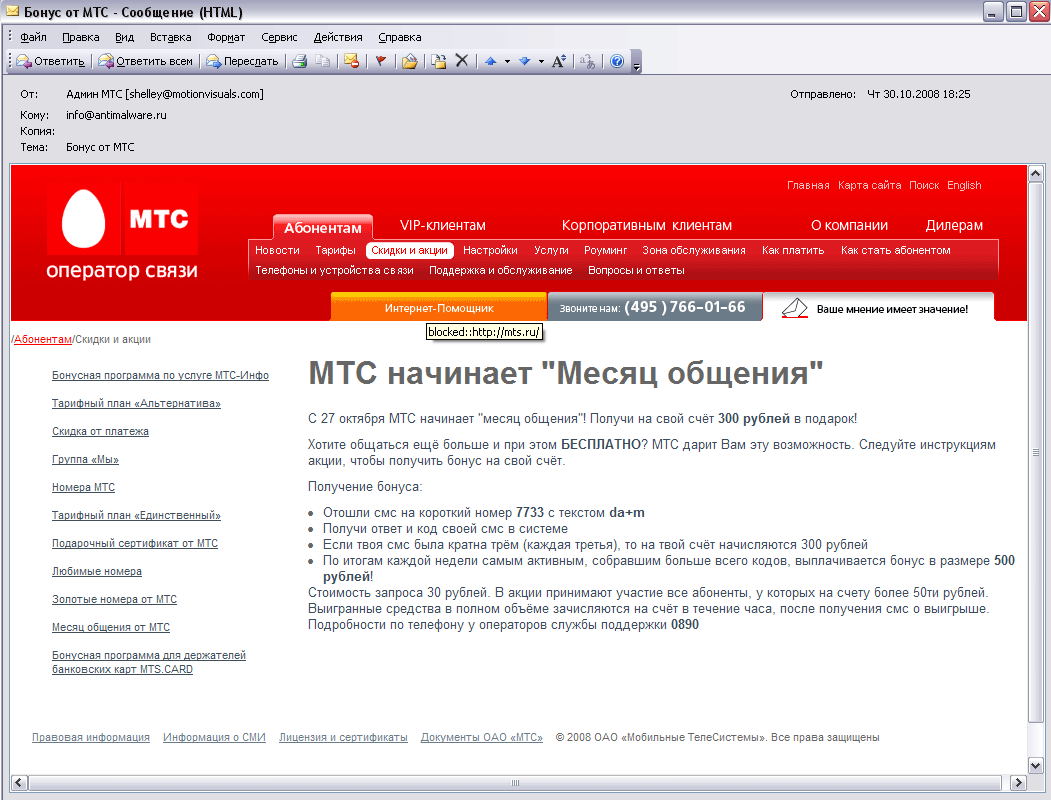Click the font size (A) icon
The height and width of the screenshot is (800, 1051).
(559, 61)
